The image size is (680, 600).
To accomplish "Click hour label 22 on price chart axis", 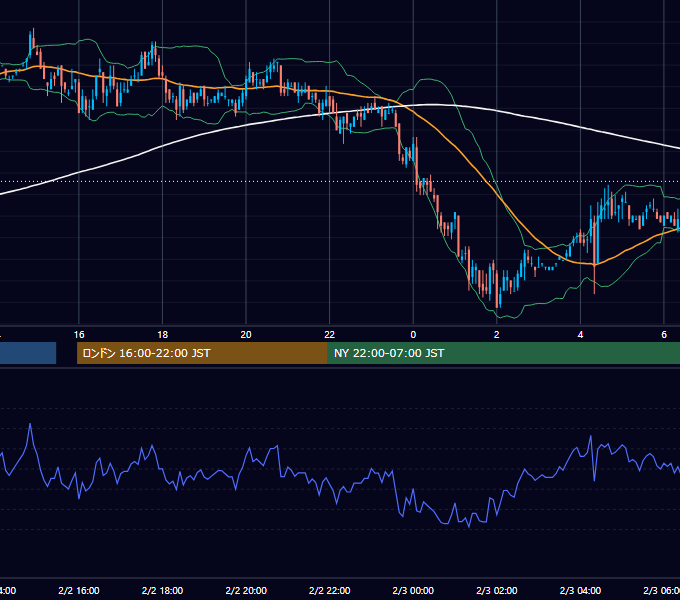I will click(x=330, y=335).
